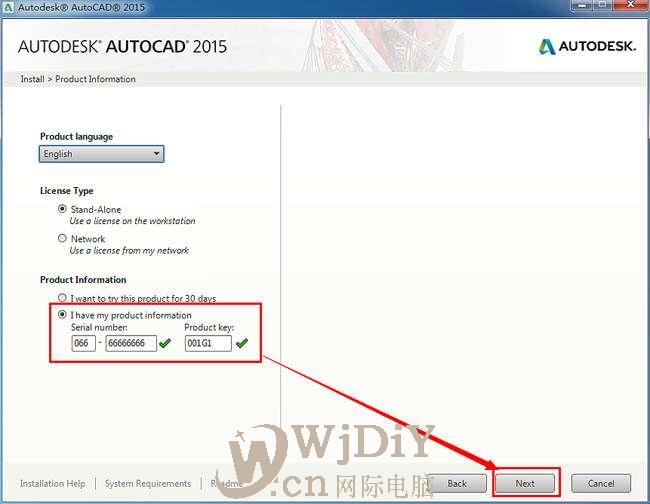Click the AutoCAD icon in the title bar

8,8
